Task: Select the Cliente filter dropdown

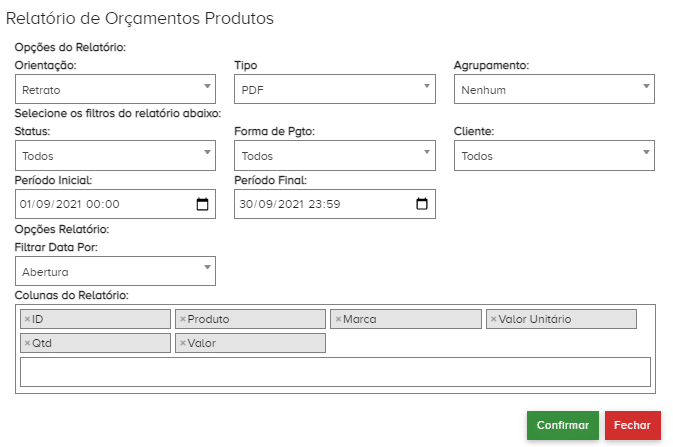Action: click(x=555, y=155)
